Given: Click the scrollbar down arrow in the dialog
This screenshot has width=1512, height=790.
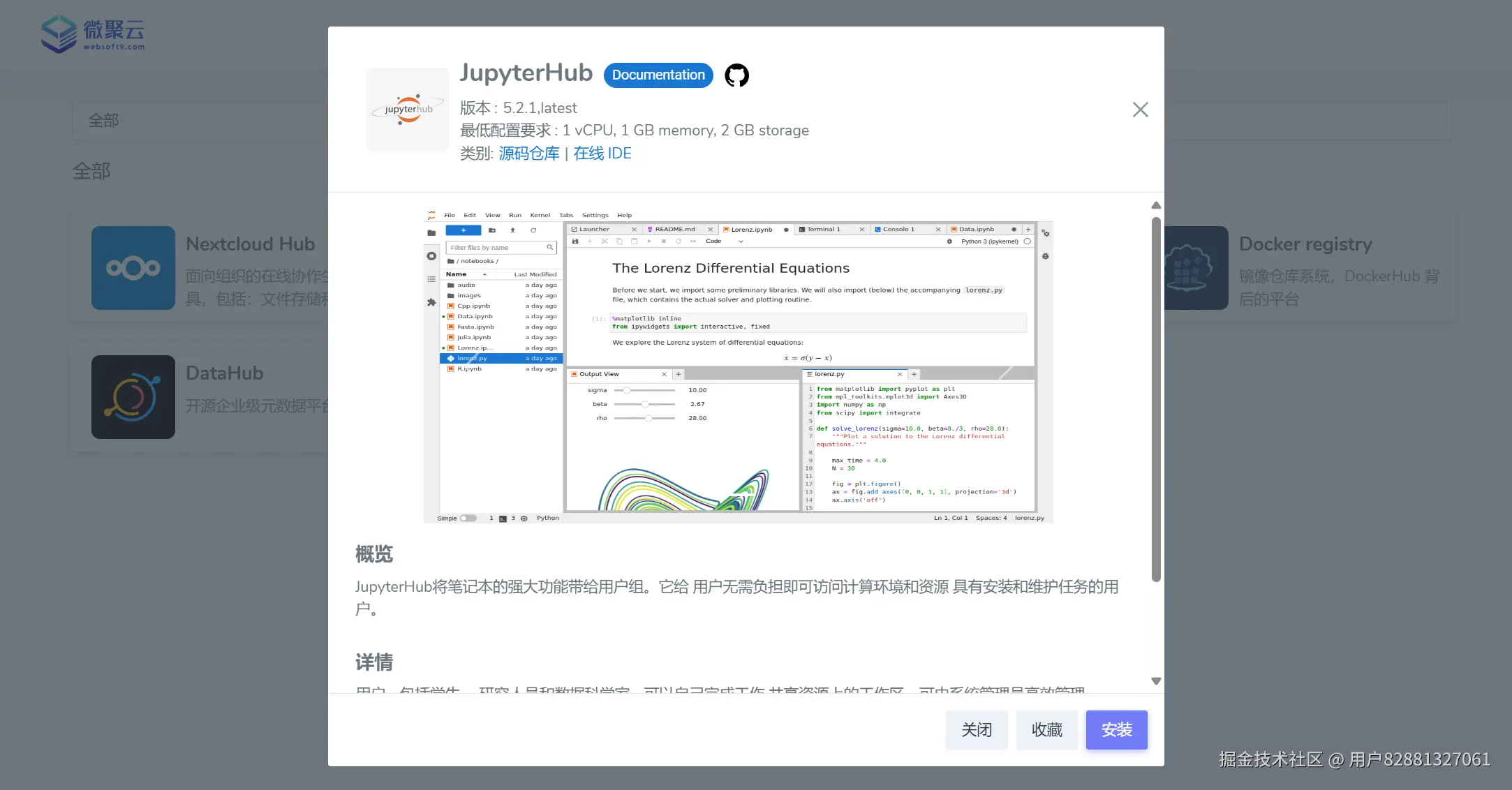Looking at the screenshot, I should pos(1157,680).
